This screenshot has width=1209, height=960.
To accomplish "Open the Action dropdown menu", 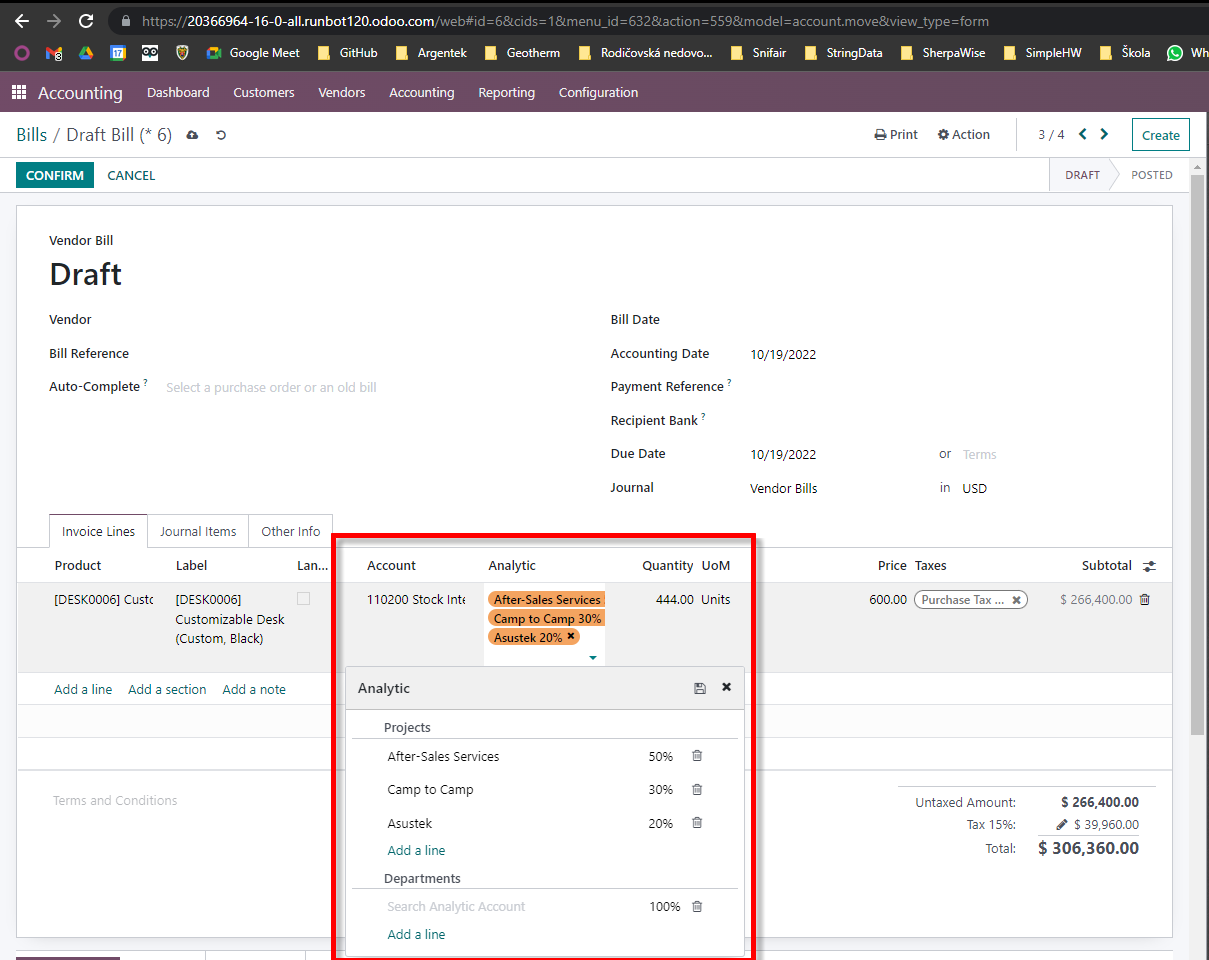I will click(964, 135).
